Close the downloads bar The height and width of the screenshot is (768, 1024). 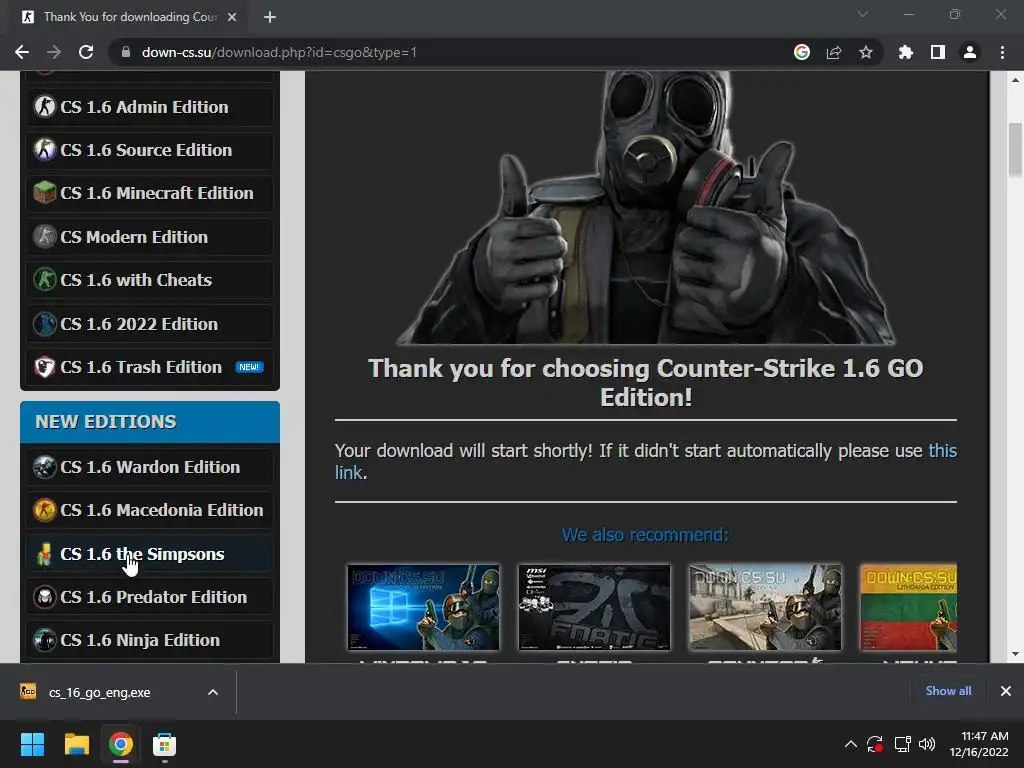[x=1006, y=691]
